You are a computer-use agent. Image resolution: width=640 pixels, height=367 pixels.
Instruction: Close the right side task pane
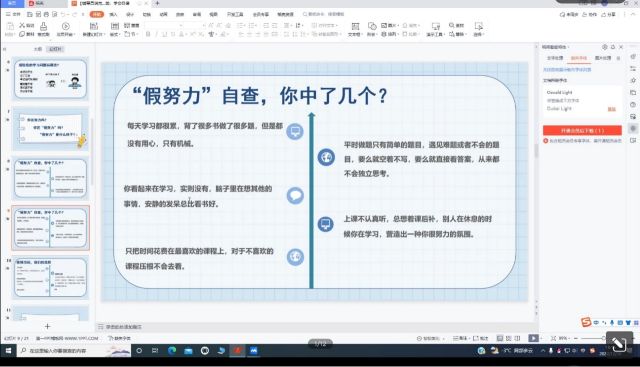pos(621,47)
